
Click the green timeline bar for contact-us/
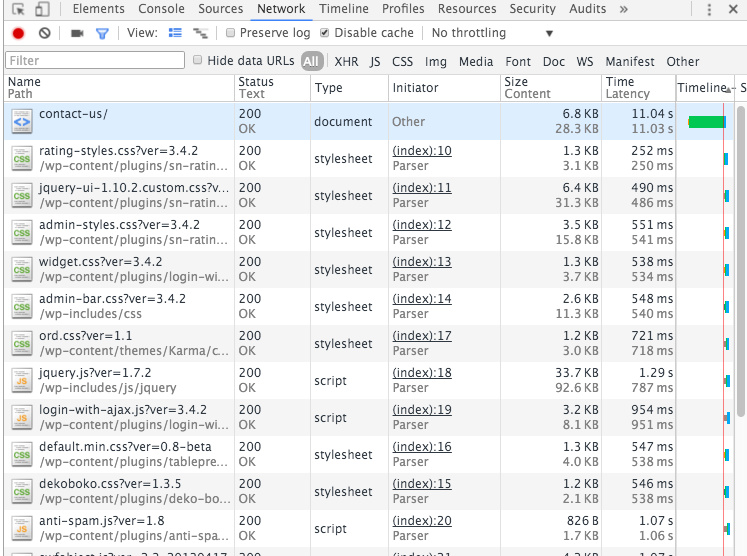[x=707, y=122]
